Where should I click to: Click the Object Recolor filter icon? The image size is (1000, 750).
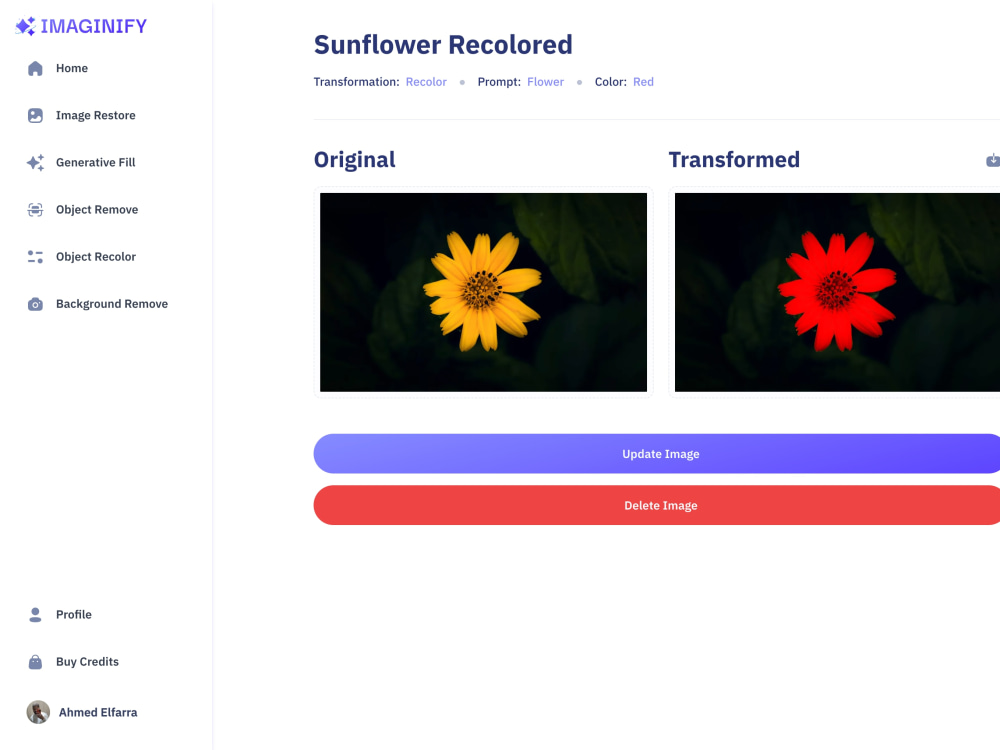(x=35, y=257)
